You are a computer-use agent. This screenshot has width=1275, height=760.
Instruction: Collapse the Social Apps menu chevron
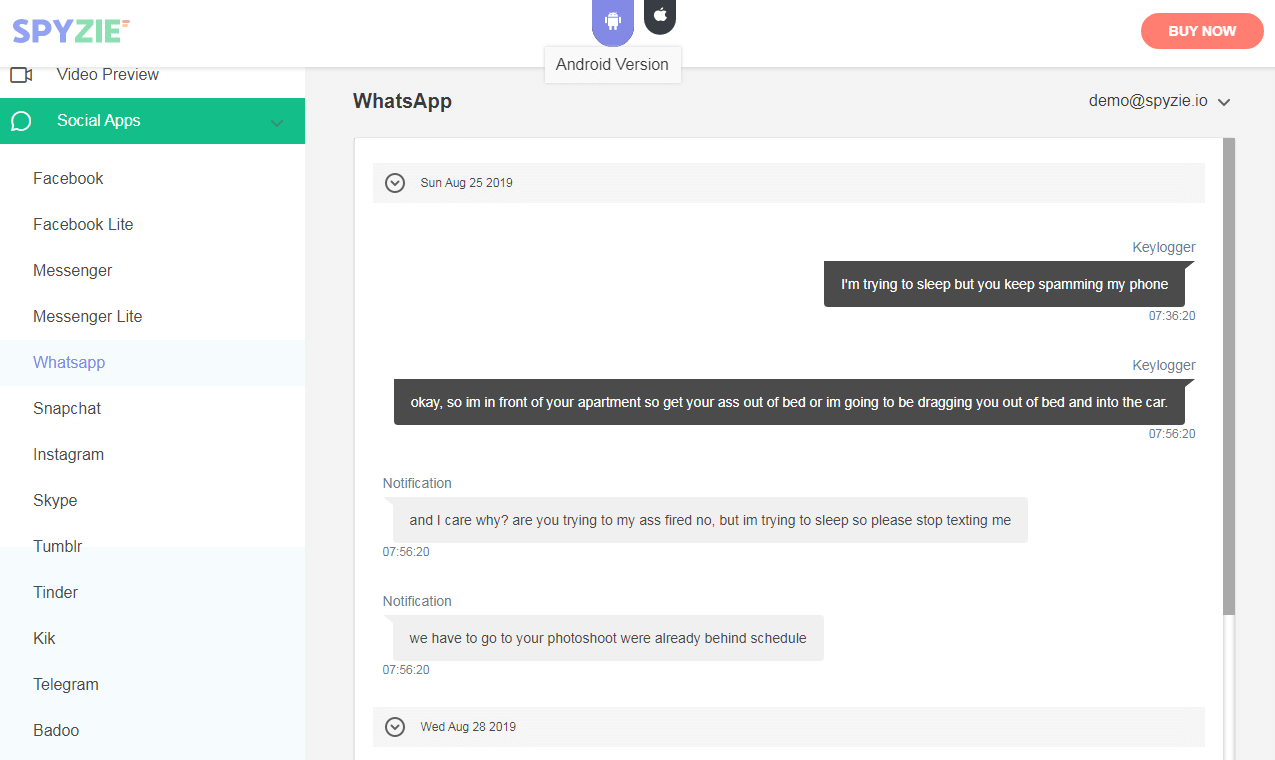277,123
